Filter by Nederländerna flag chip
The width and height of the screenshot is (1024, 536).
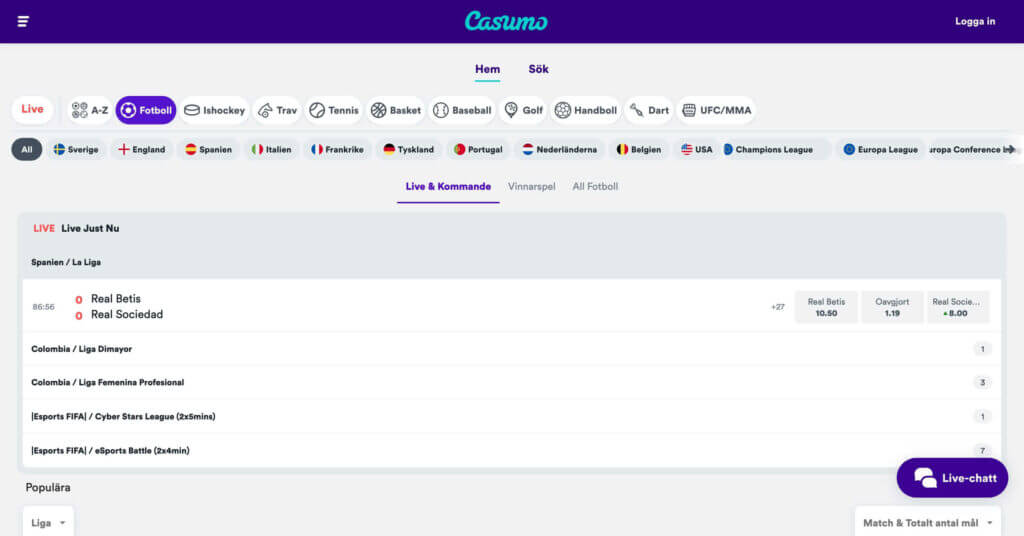pyautogui.click(x=560, y=150)
